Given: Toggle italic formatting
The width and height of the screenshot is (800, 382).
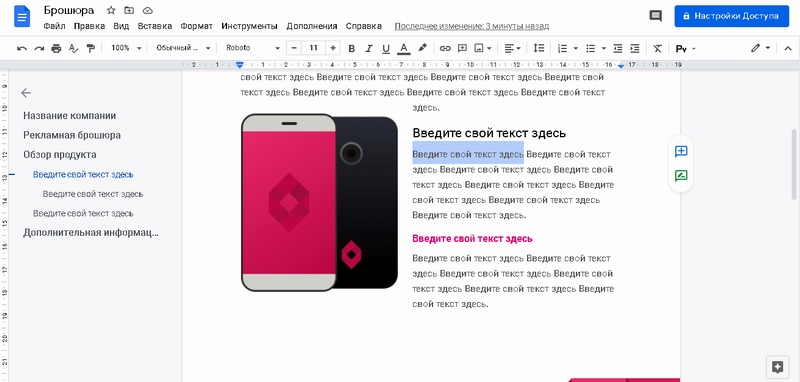Looking at the screenshot, I should tap(368, 48).
